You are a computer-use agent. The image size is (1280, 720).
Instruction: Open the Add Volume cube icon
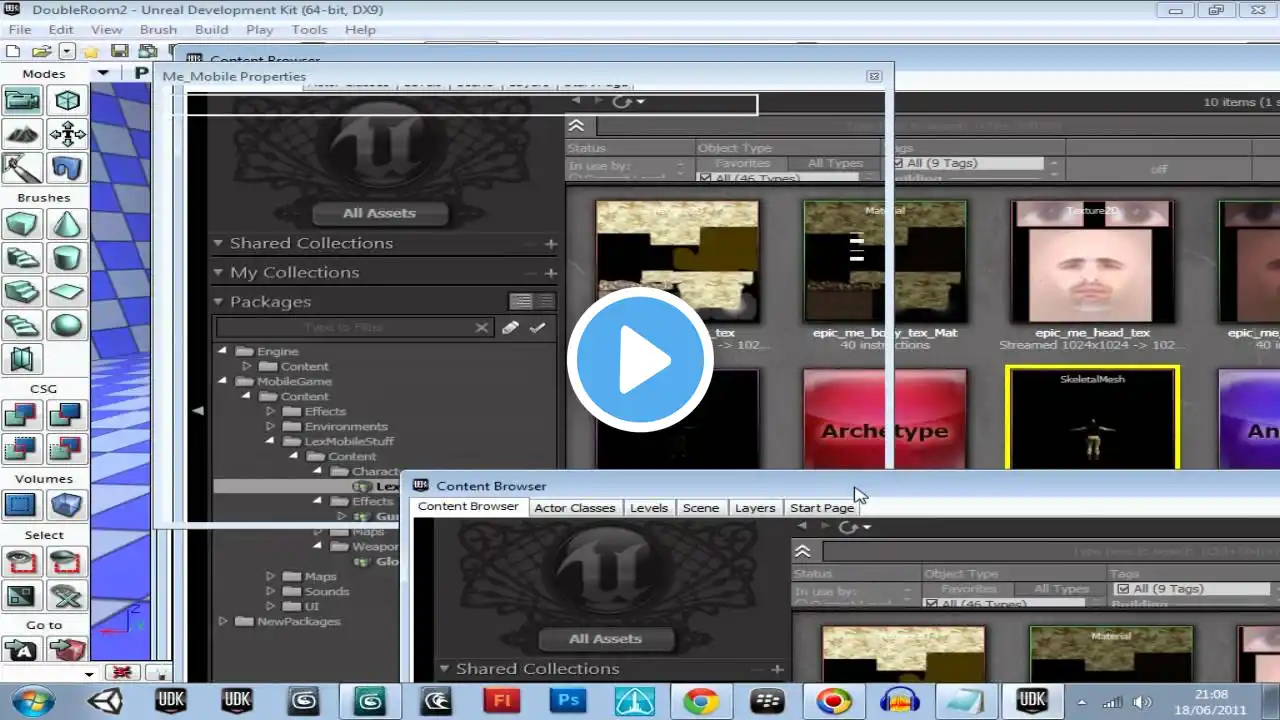67,505
